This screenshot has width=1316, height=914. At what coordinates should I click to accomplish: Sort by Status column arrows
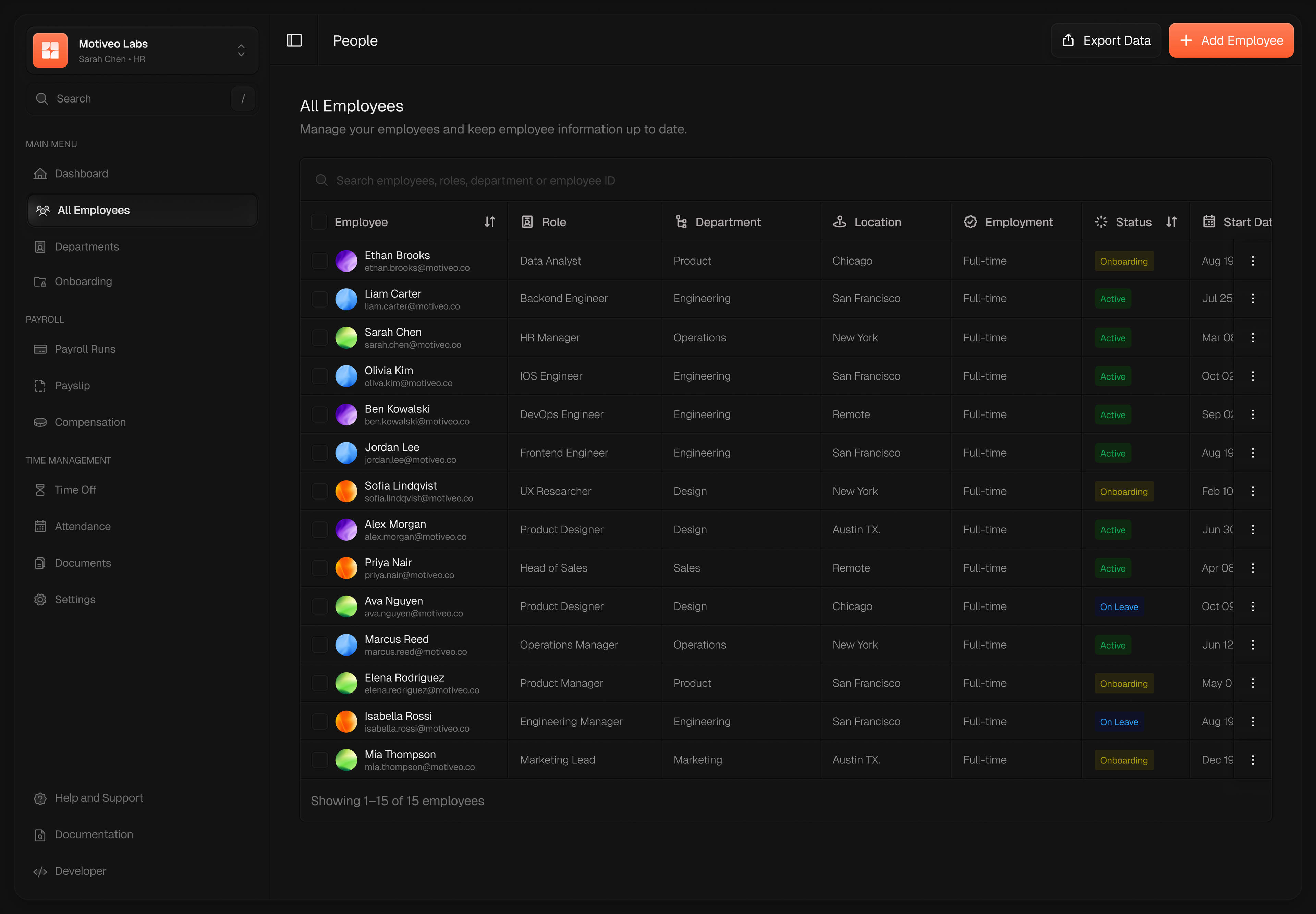click(x=1171, y=221)
